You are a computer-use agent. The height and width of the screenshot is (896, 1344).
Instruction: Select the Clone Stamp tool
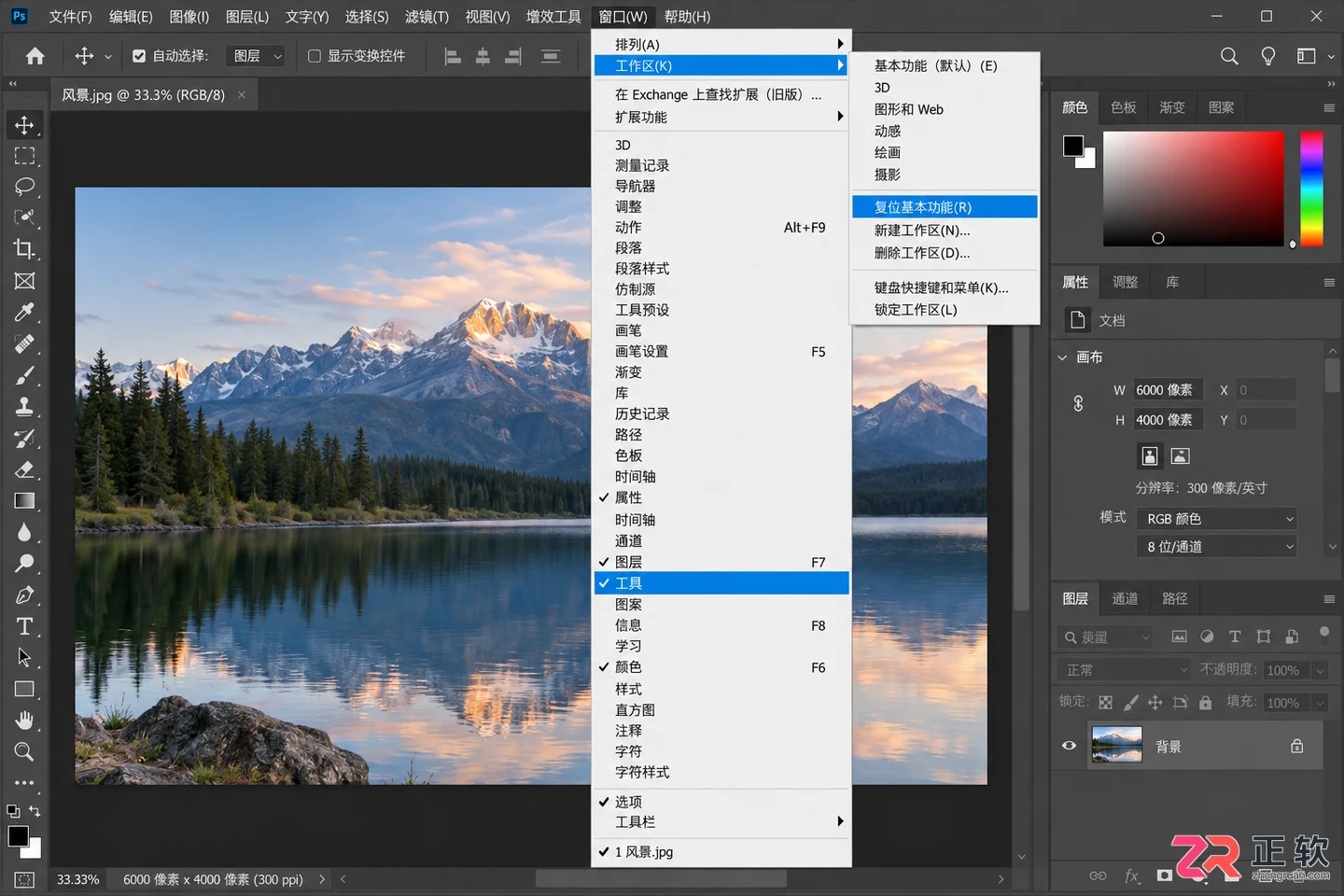click(x=24, y=406)
